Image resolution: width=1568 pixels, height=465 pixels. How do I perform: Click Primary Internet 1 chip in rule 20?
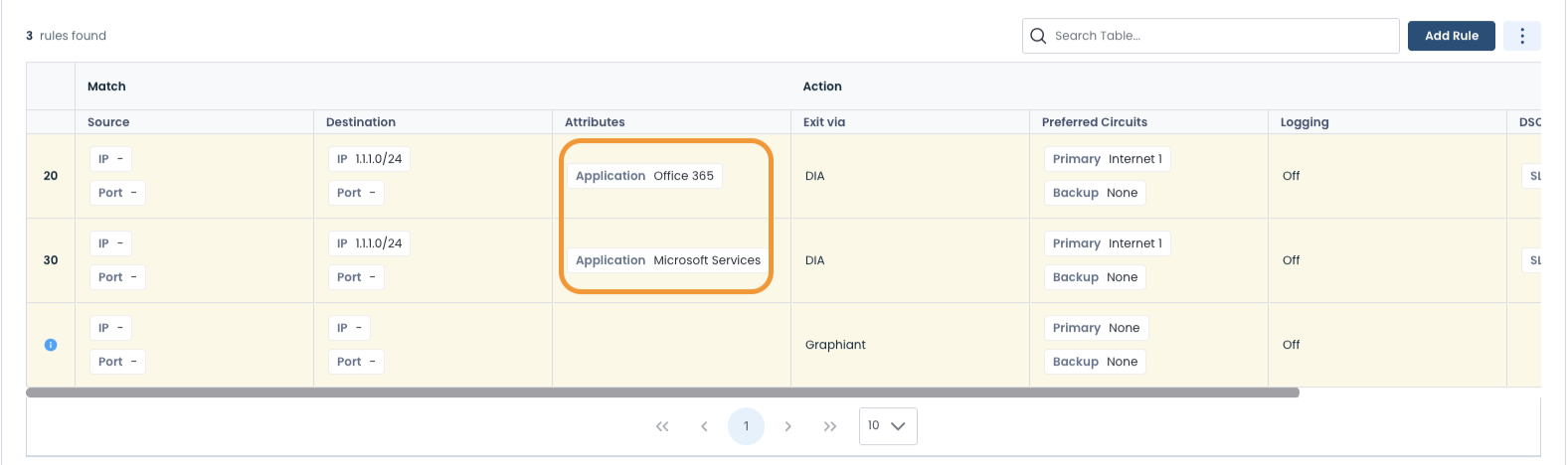(1107, 159)
